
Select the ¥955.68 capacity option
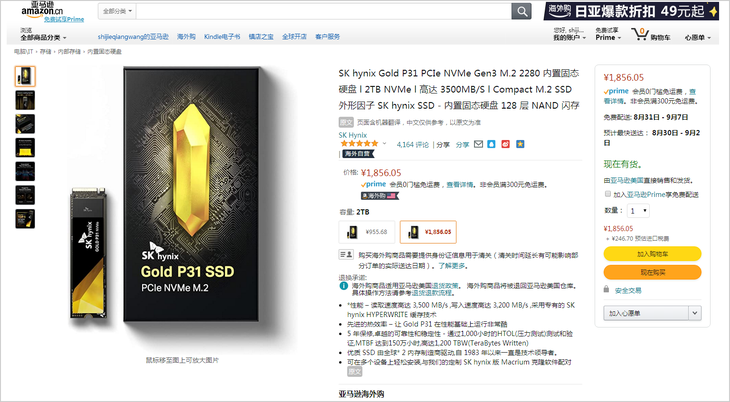pos(367,232)
